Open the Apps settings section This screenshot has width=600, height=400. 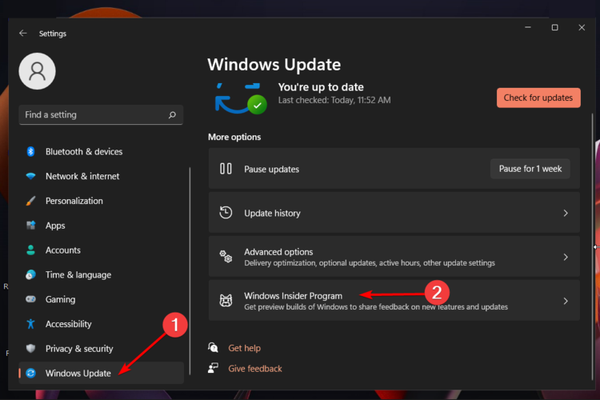pos(55,226)
